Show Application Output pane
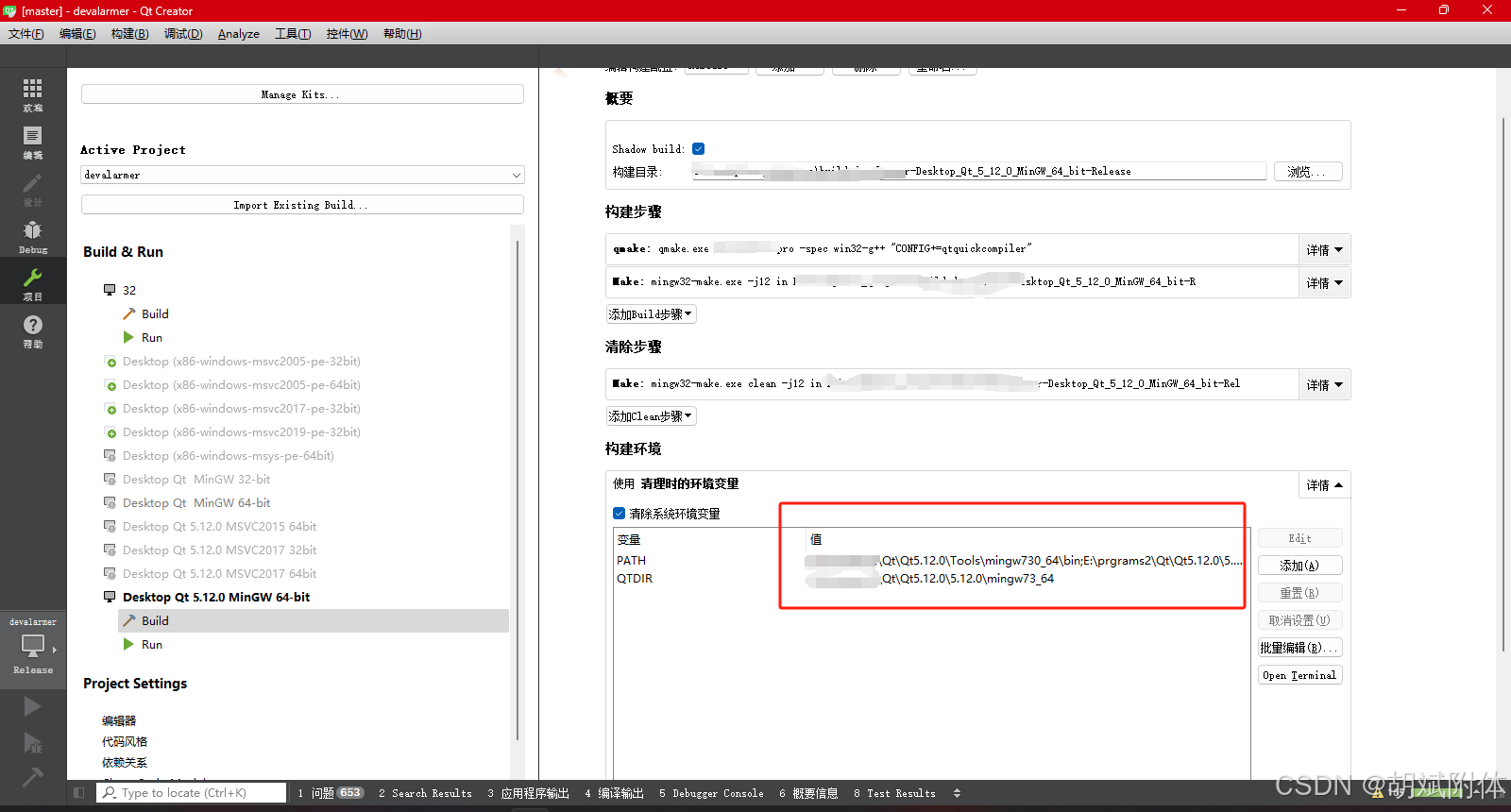 pyautogui.click(x=528, y=793)
